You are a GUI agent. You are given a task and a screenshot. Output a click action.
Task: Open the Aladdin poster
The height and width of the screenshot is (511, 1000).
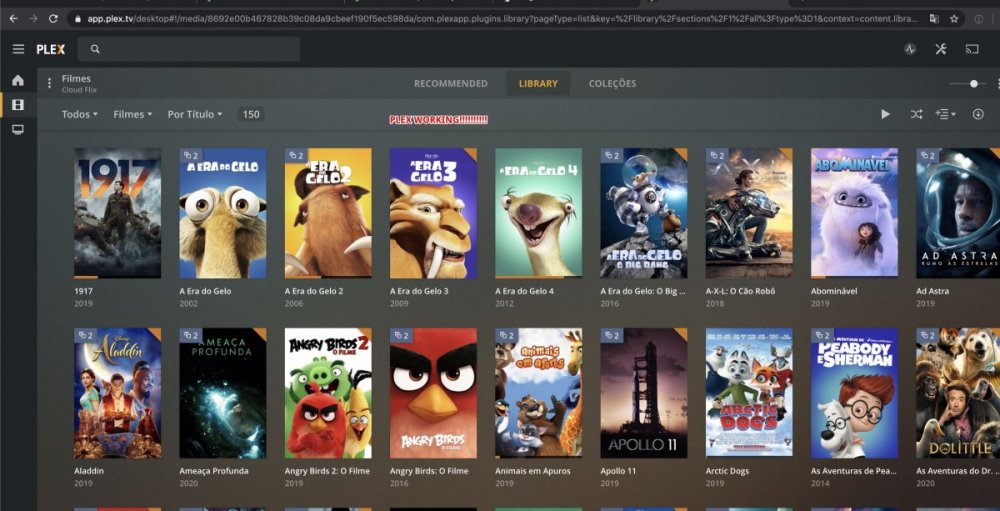pyautogui.click(x=117, y=393)
